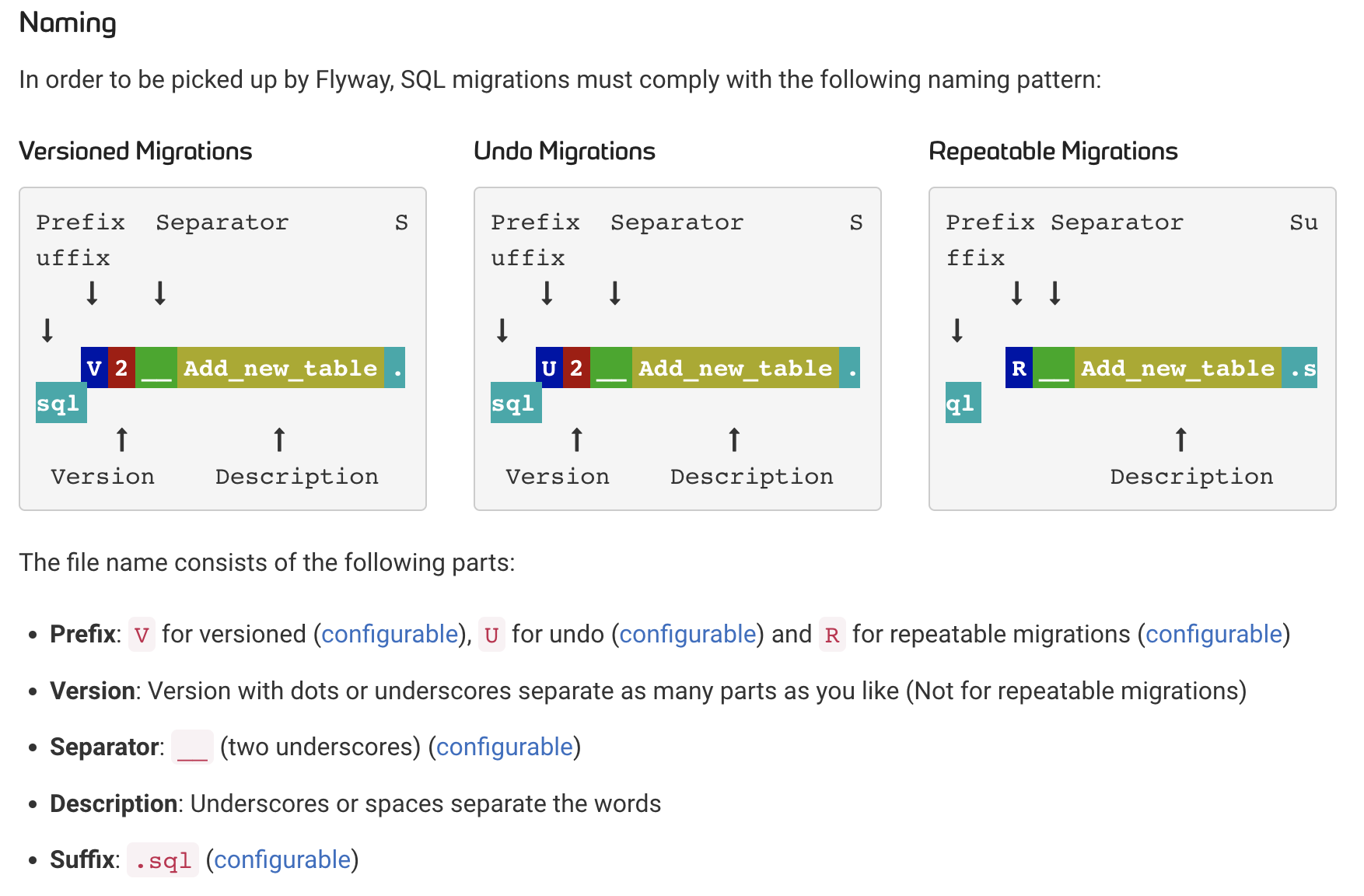The height and width of the screenshot is (896, 1364).
Task: Click the inline code two-underscores in Separator bullet
Action: coord(192,747)
